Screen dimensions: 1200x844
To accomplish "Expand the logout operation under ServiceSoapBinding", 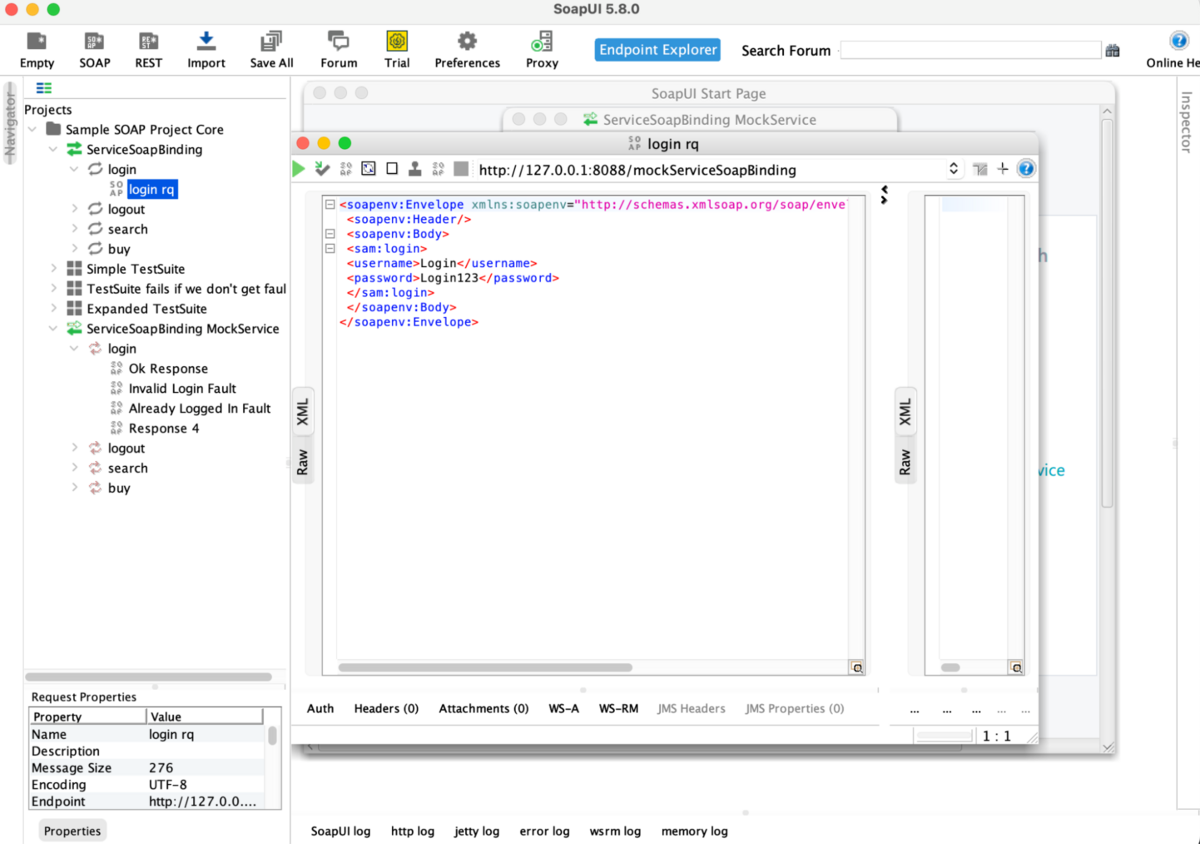I will pos(75,209).
